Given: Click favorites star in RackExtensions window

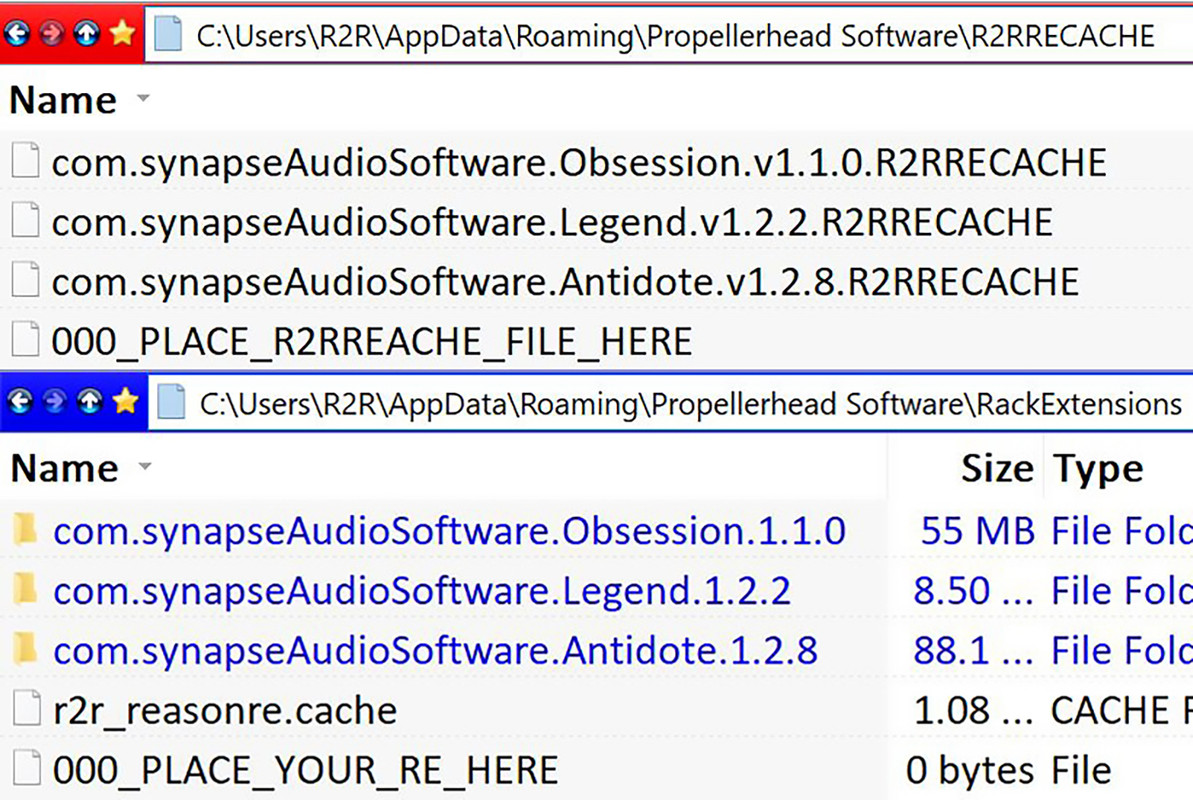Looking at the screenshot, I should 126,400.
